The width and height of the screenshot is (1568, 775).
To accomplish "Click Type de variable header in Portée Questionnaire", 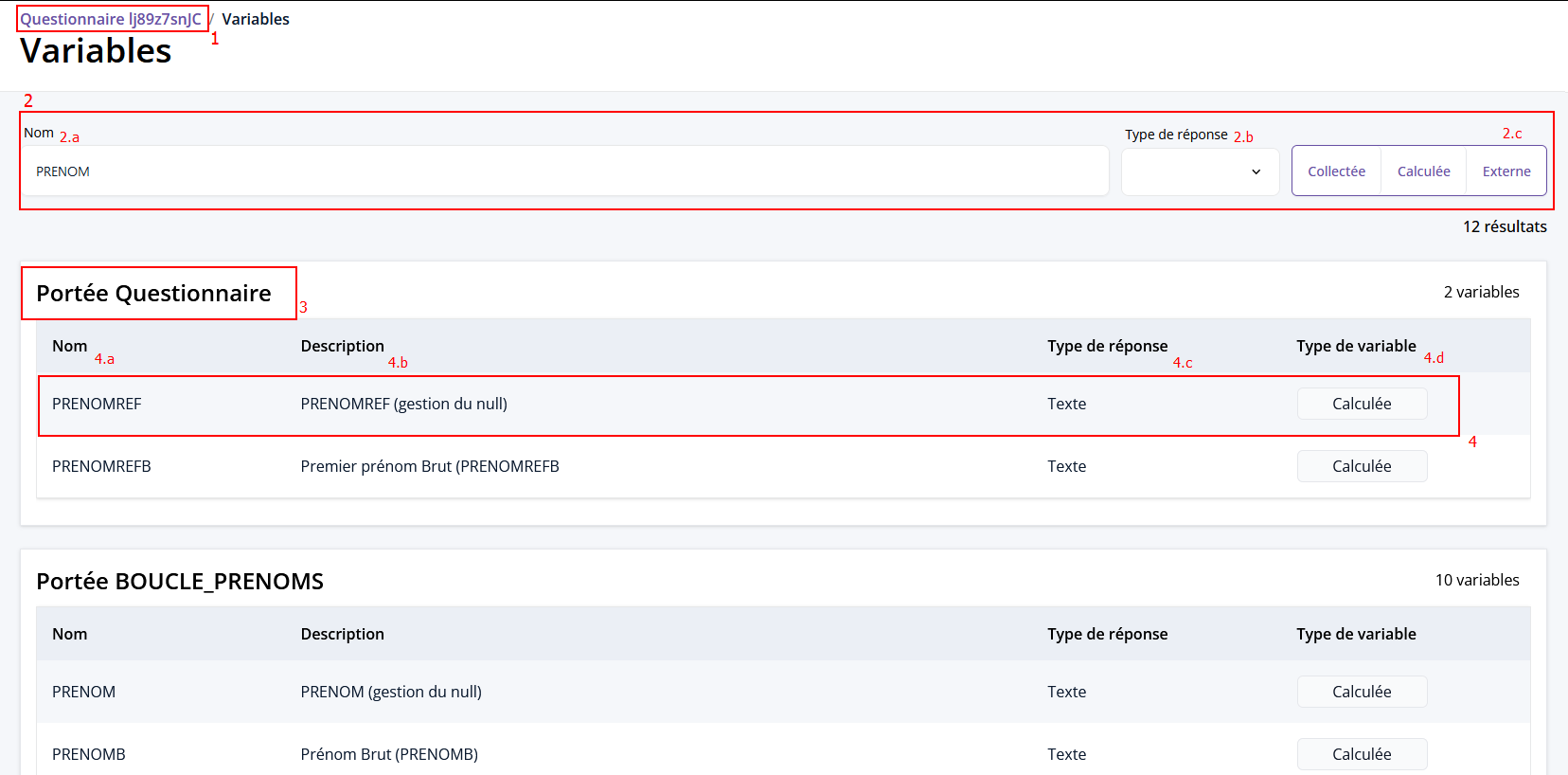I will point(1356,346).
